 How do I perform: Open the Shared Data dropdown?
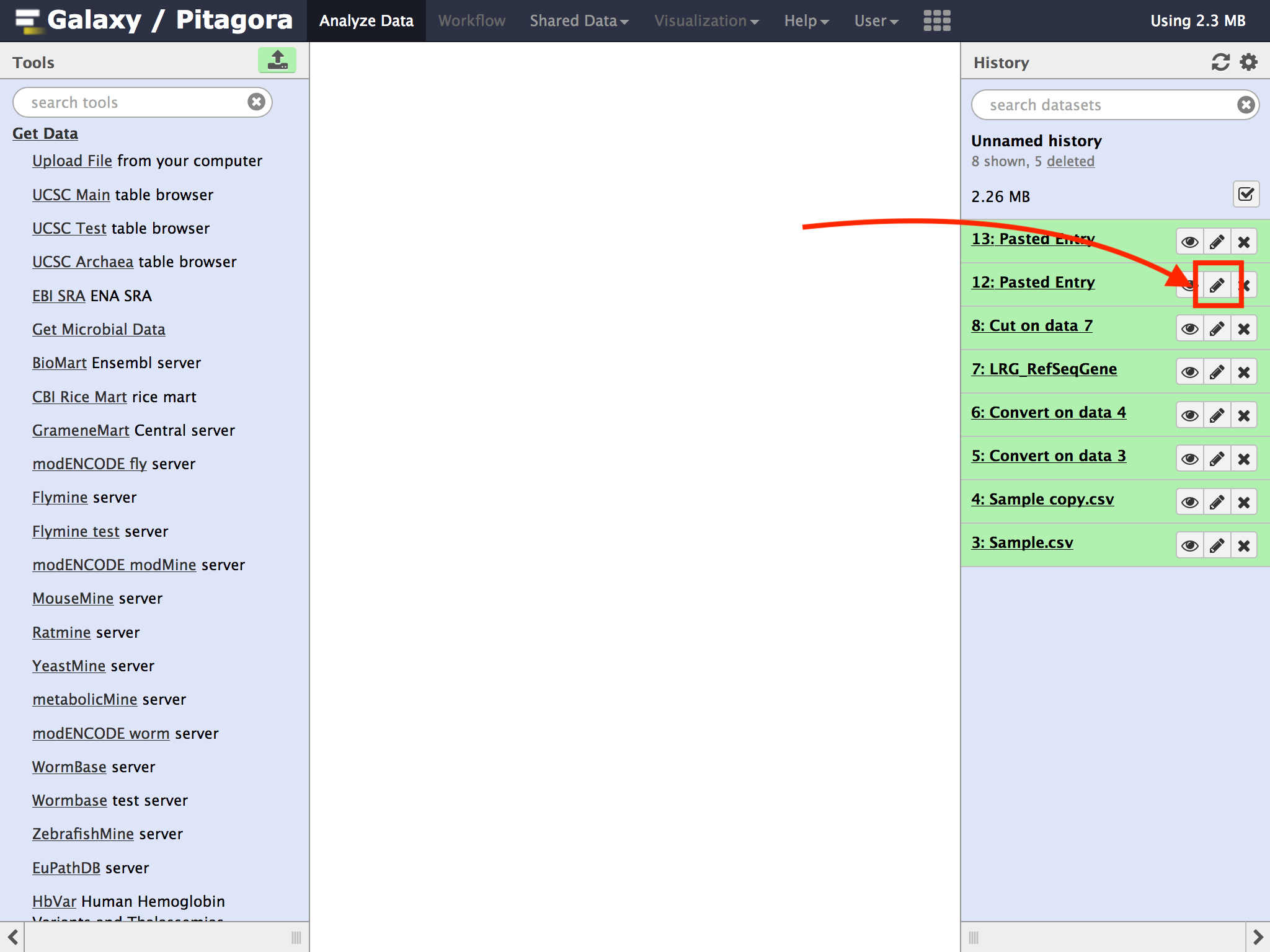point(579,20)
